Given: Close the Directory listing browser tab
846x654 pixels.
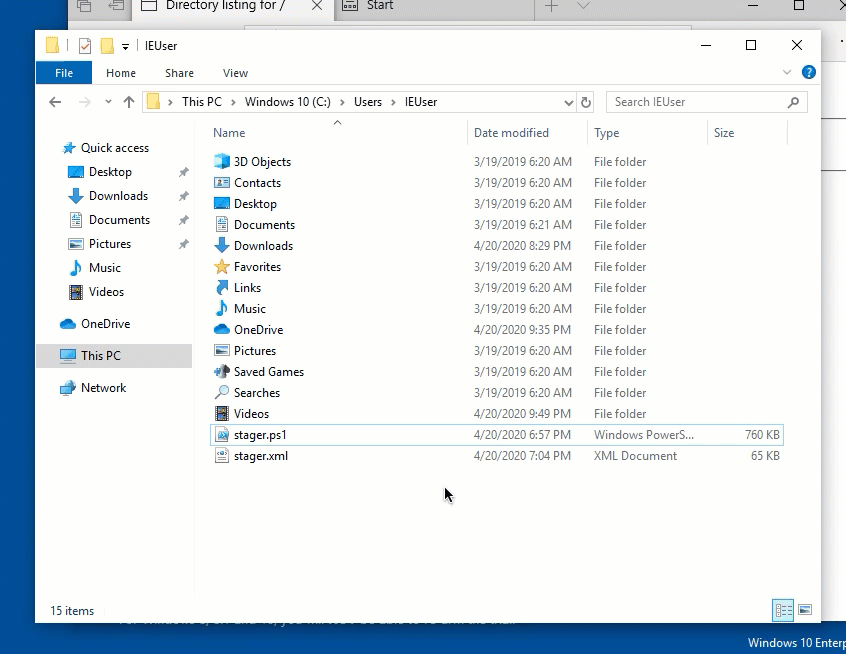Looking at the screenshot, I should [x=317, y=6].
